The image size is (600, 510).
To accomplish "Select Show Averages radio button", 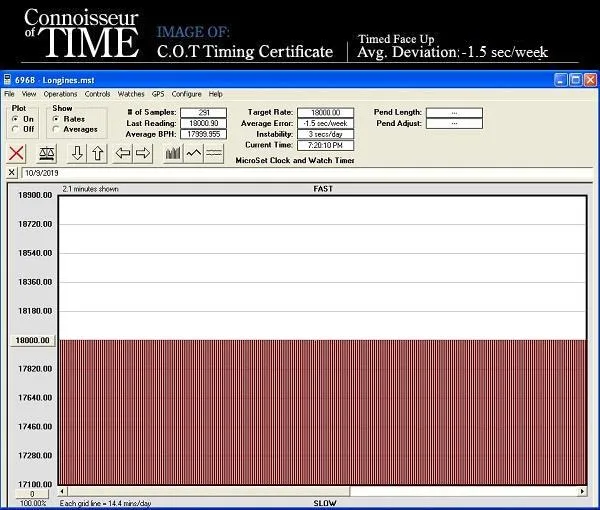I will (x=56, y=129).
